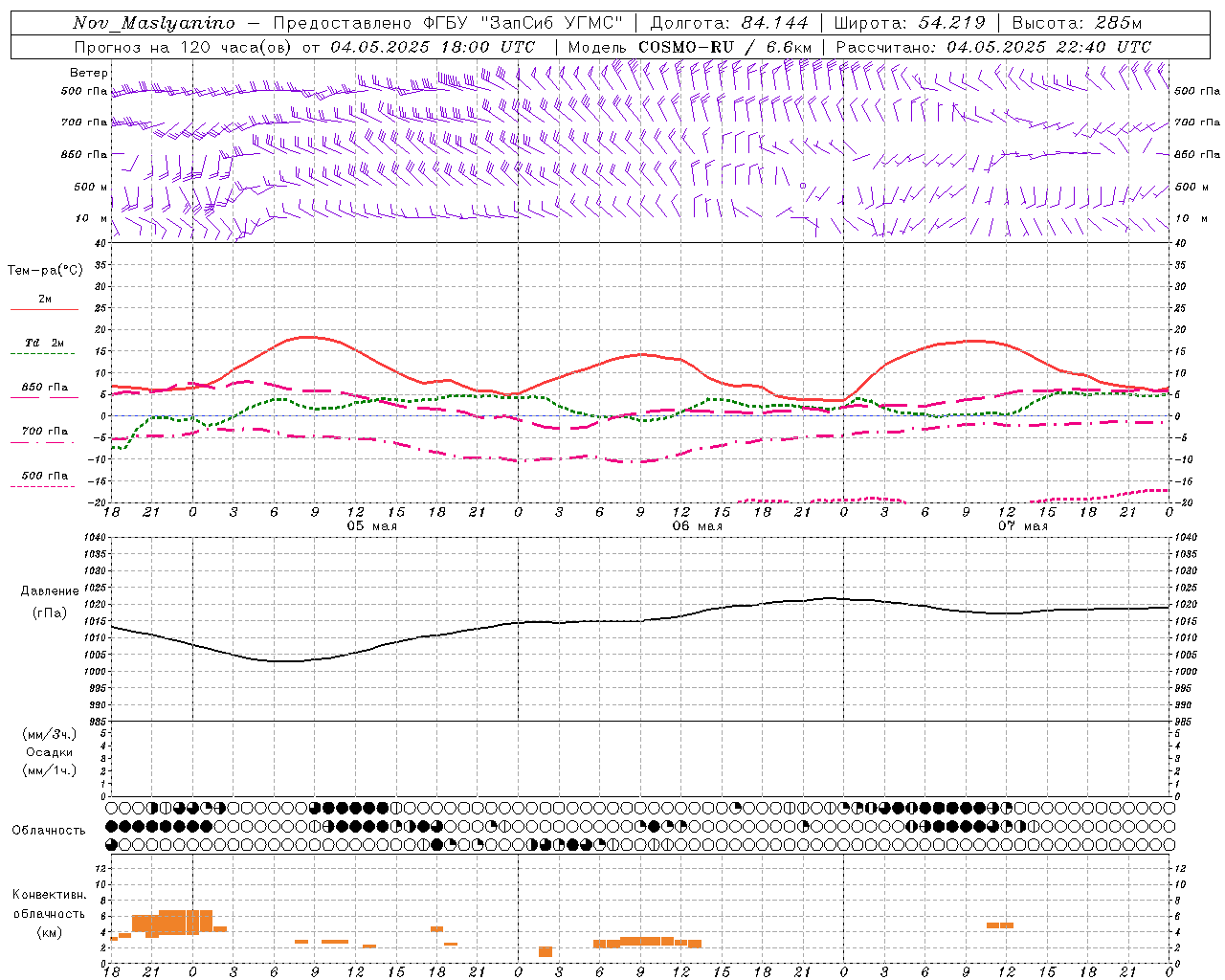The width and height of the screenshot is (1225, 980).
Task: Click the "(км)" unit under convective cloud label
Action: (x=50, y=932)
